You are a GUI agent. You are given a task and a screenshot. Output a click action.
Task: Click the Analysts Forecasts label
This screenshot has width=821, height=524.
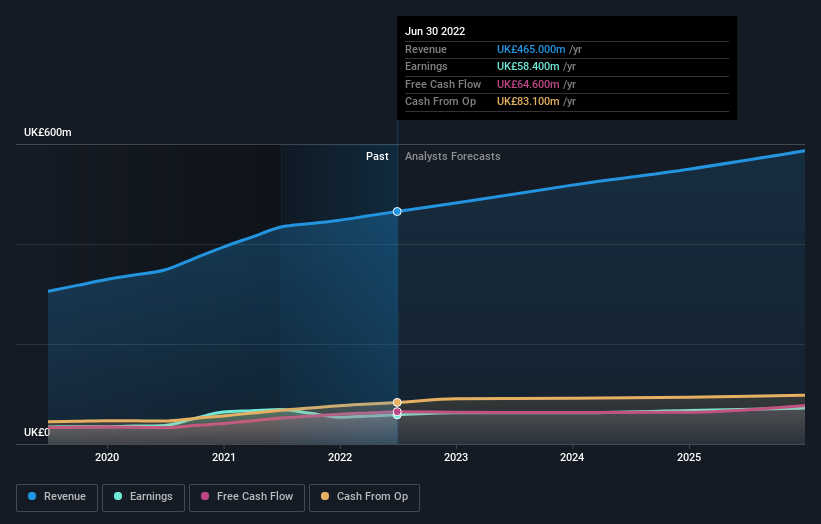(x=452, y=157)
